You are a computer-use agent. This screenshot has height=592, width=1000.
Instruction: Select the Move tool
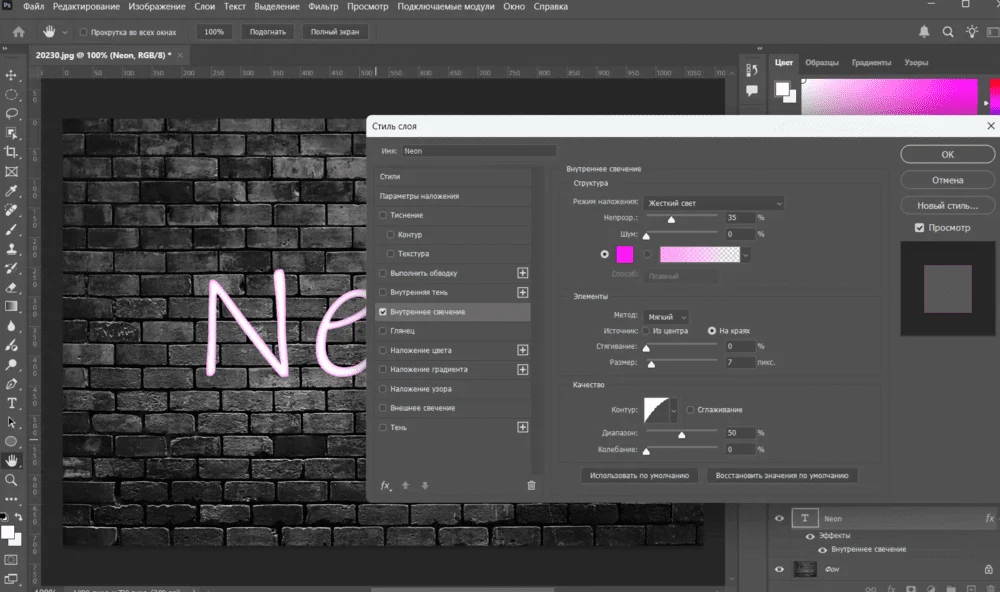click(12, 75)
